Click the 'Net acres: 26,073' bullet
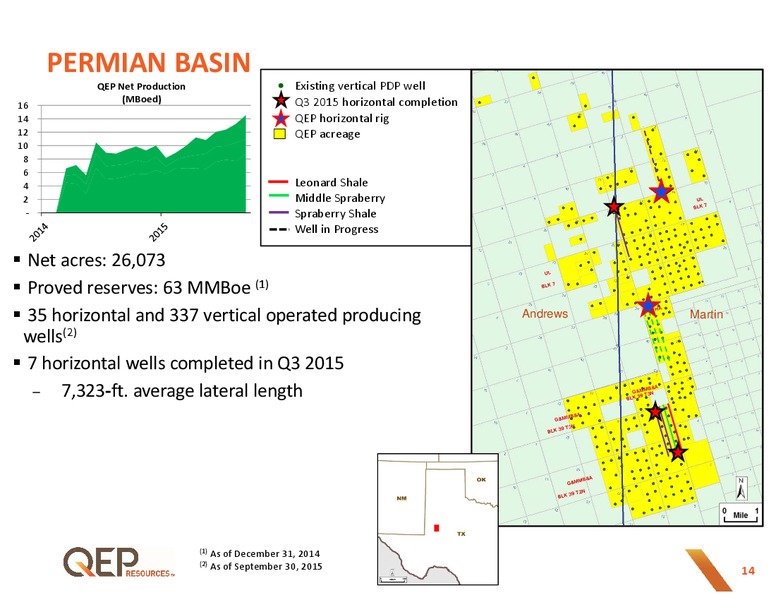This screenshot has width=776, height=600. [x=96, y=260]
